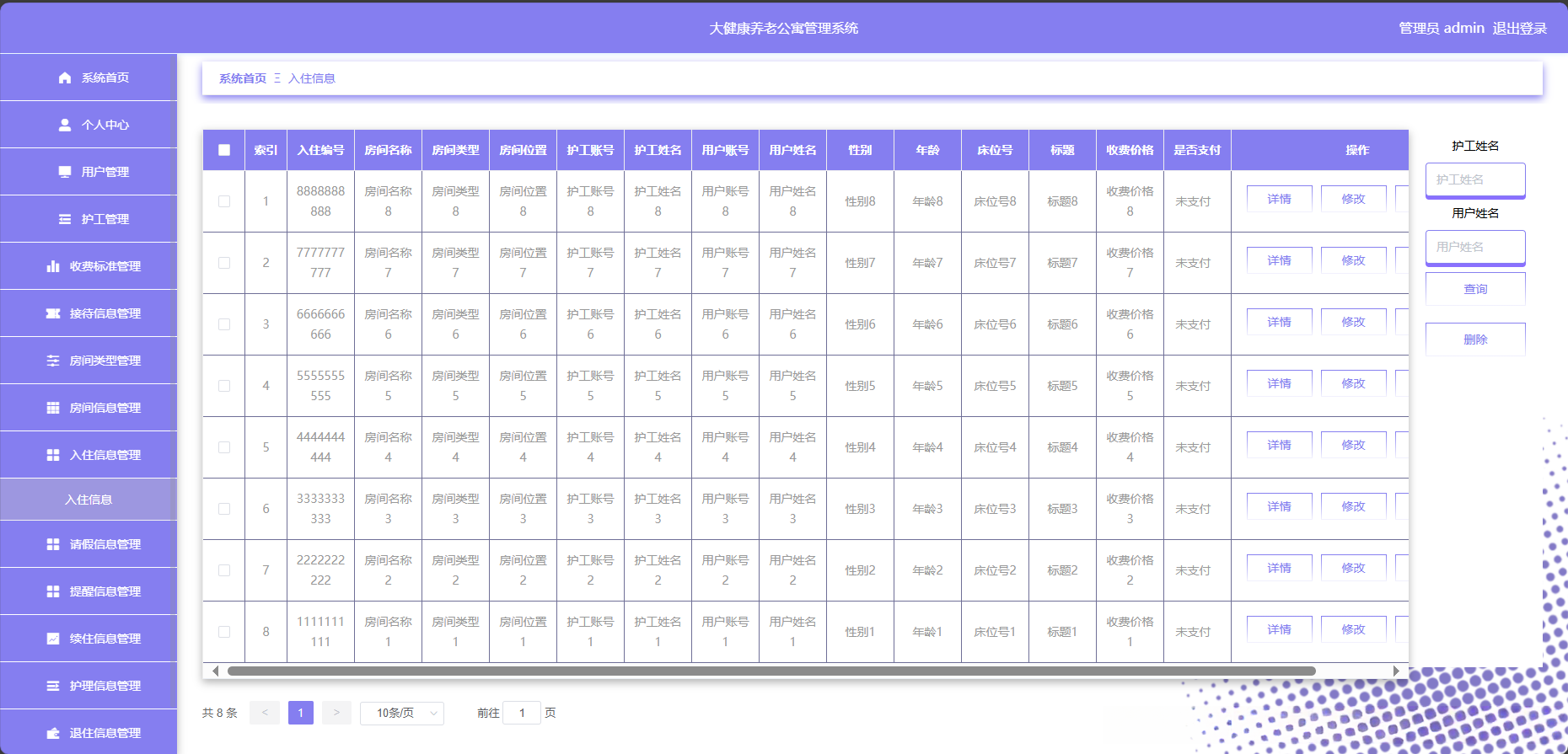Viewport: 1568px width, 754px height.
Task: Open 护理信息管理 in the sidebar
Action: (89, 686)
